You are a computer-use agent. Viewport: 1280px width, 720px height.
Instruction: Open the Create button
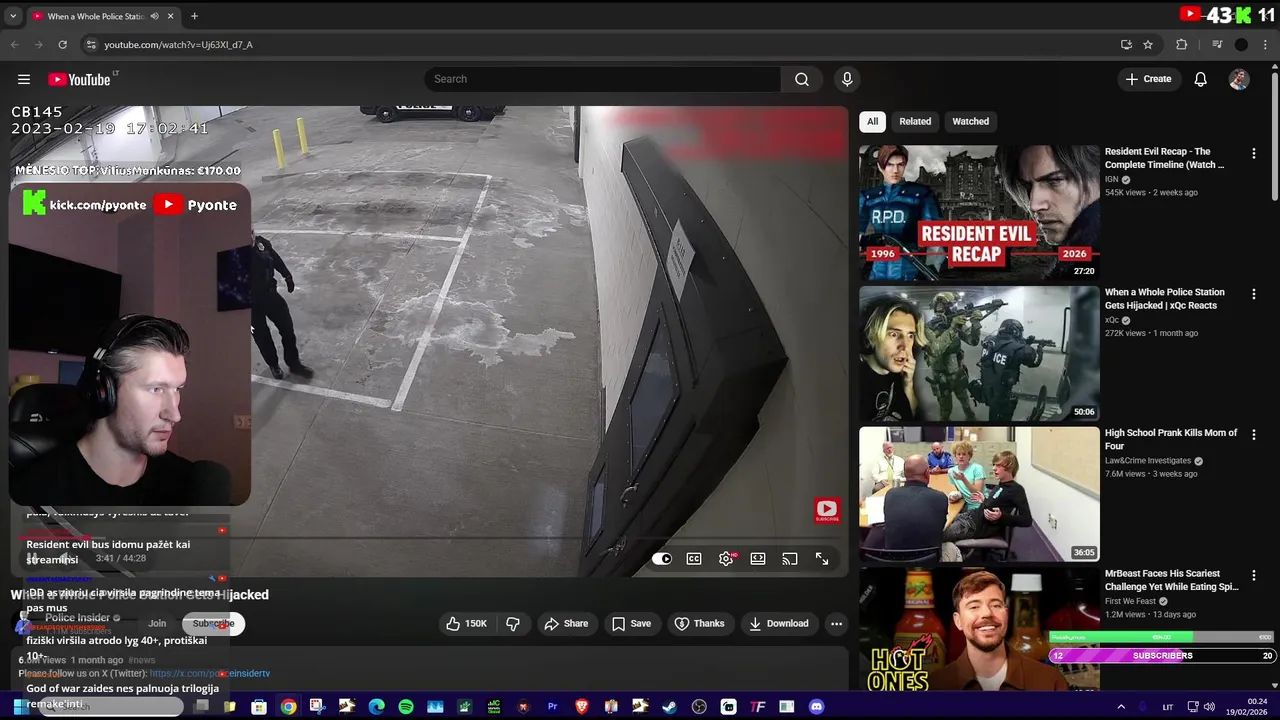click(x=1148, y=79)
